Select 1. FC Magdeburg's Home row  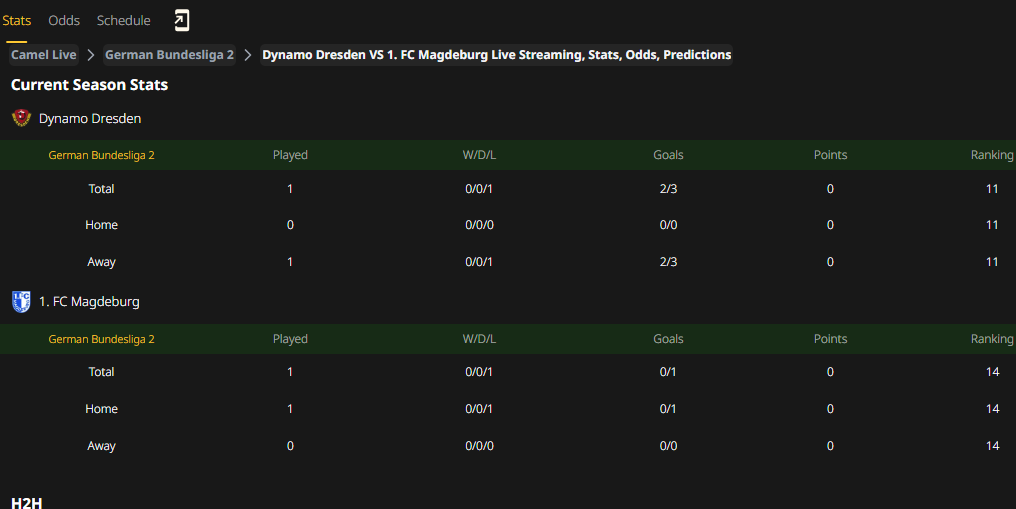click(x=508, y=409)
